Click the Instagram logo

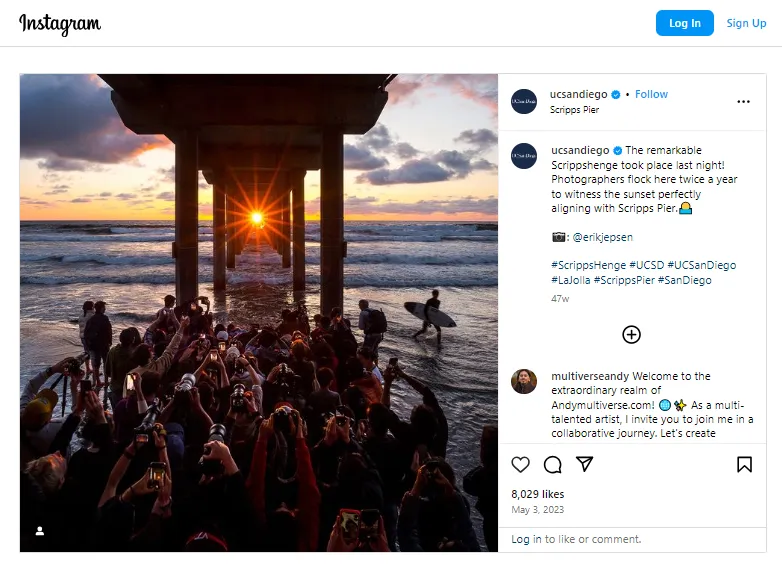pyautogui.click(x=60, y=24)
